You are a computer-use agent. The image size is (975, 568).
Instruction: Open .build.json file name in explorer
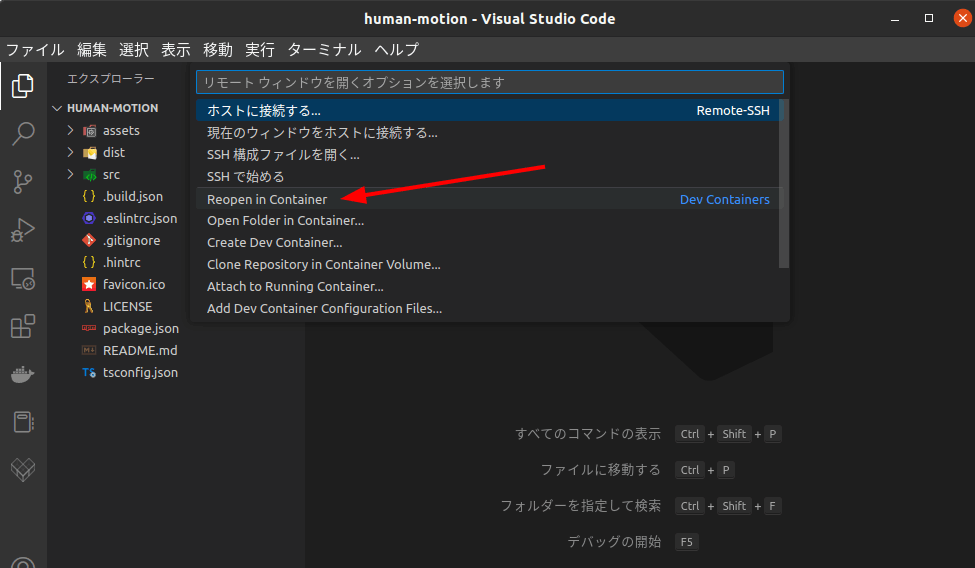coord(133,197)
